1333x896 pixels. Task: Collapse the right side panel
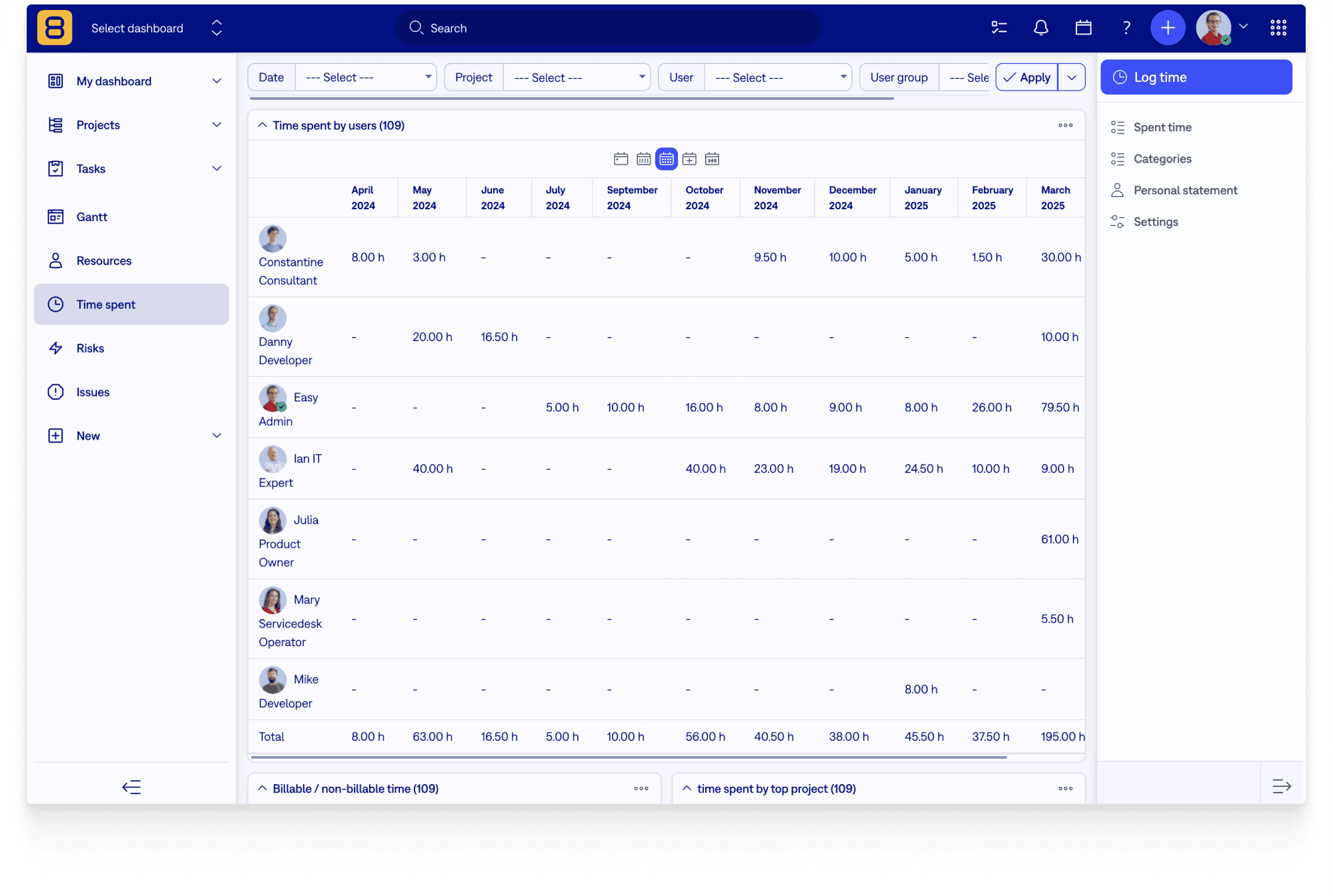[x=1282, y=787]
